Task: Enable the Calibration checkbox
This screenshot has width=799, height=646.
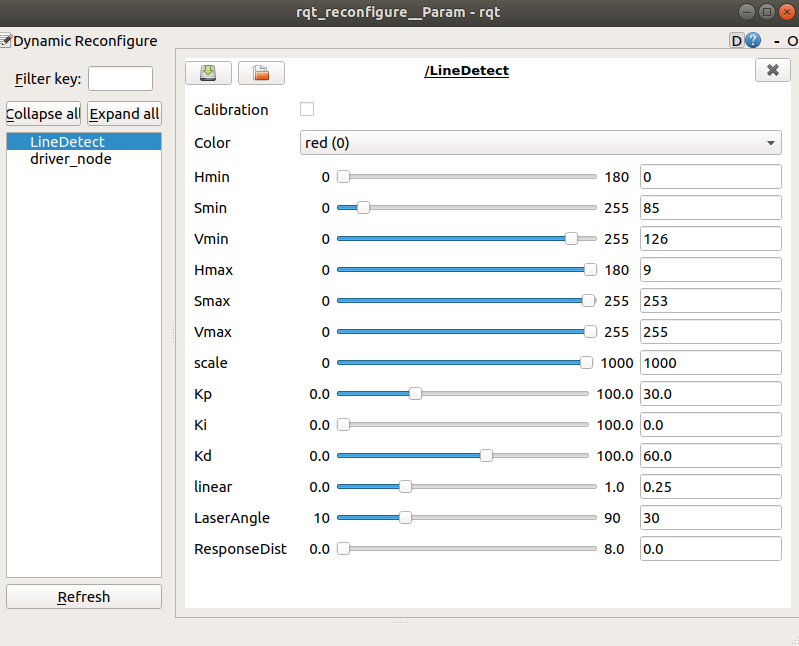Action: [307, 109]
